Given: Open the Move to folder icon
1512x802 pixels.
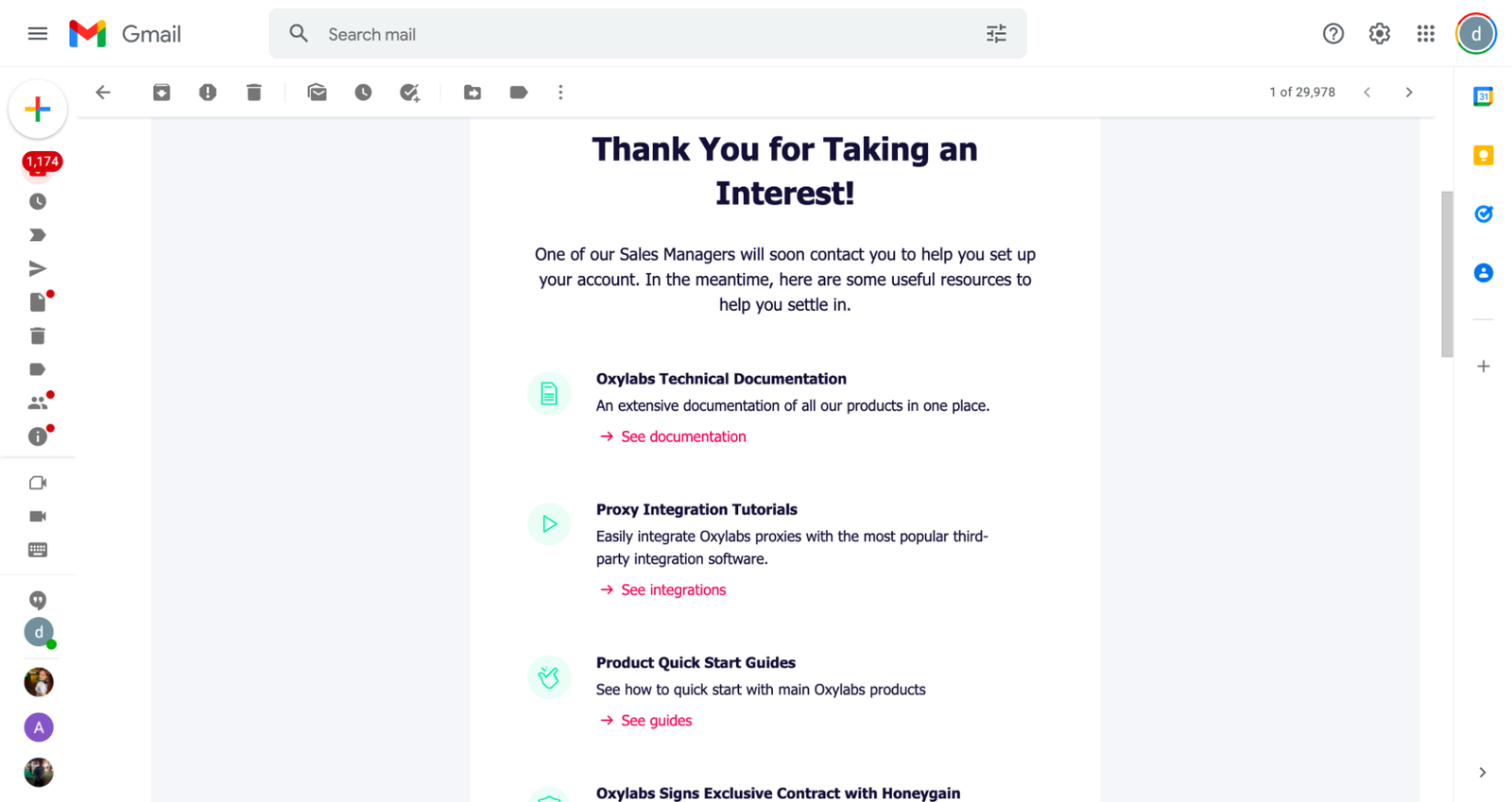Looking at the screenshot, I should [x=472, y=93].
